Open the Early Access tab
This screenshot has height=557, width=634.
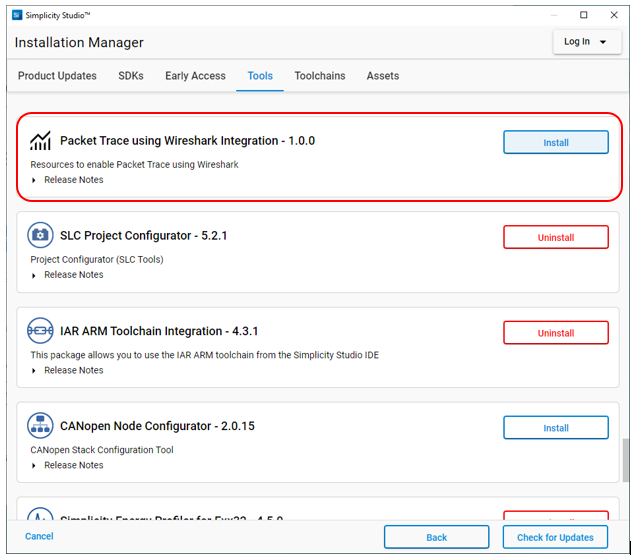(x=195, y=76)
